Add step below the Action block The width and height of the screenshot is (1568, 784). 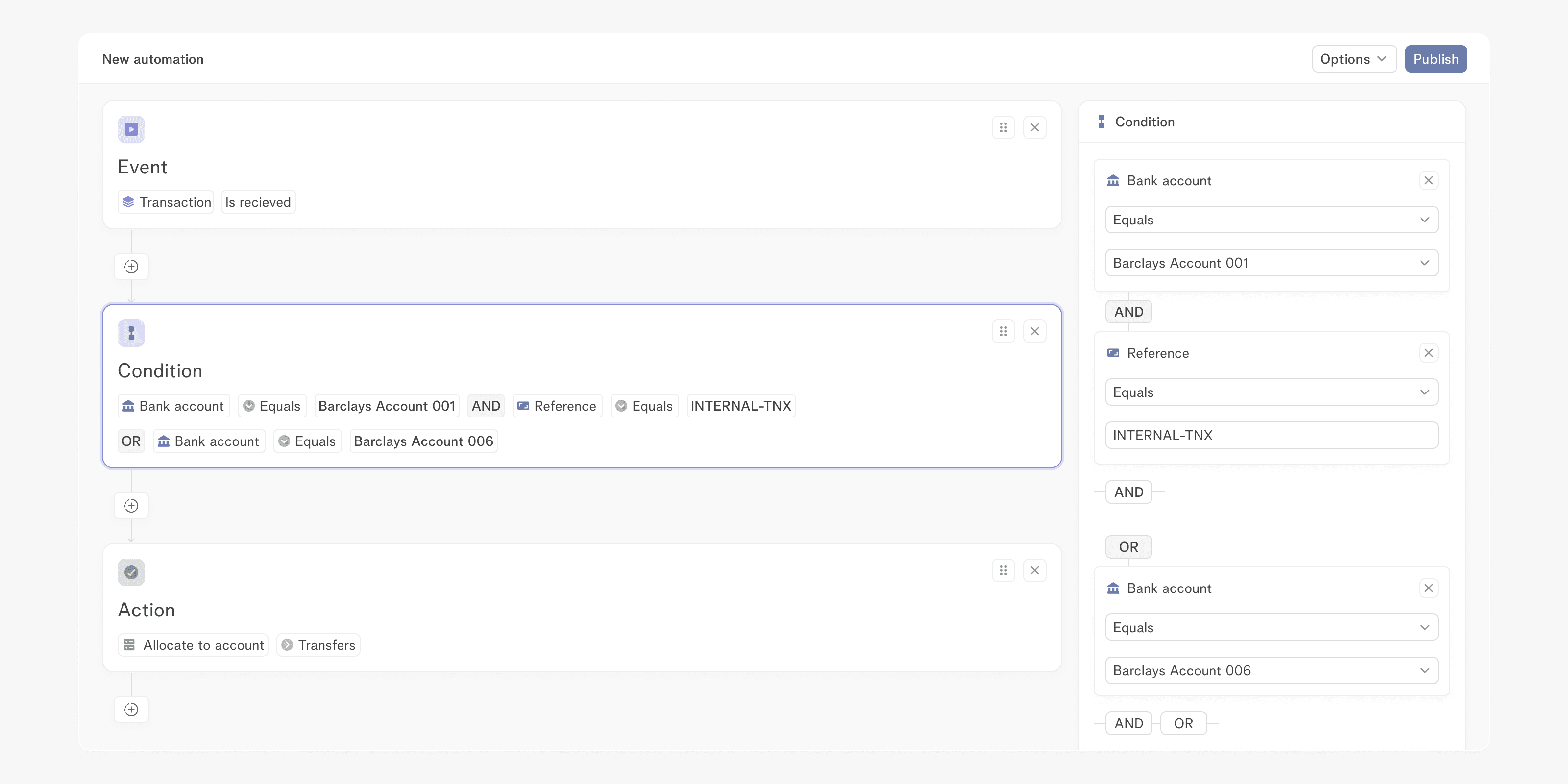pos(131,709)
